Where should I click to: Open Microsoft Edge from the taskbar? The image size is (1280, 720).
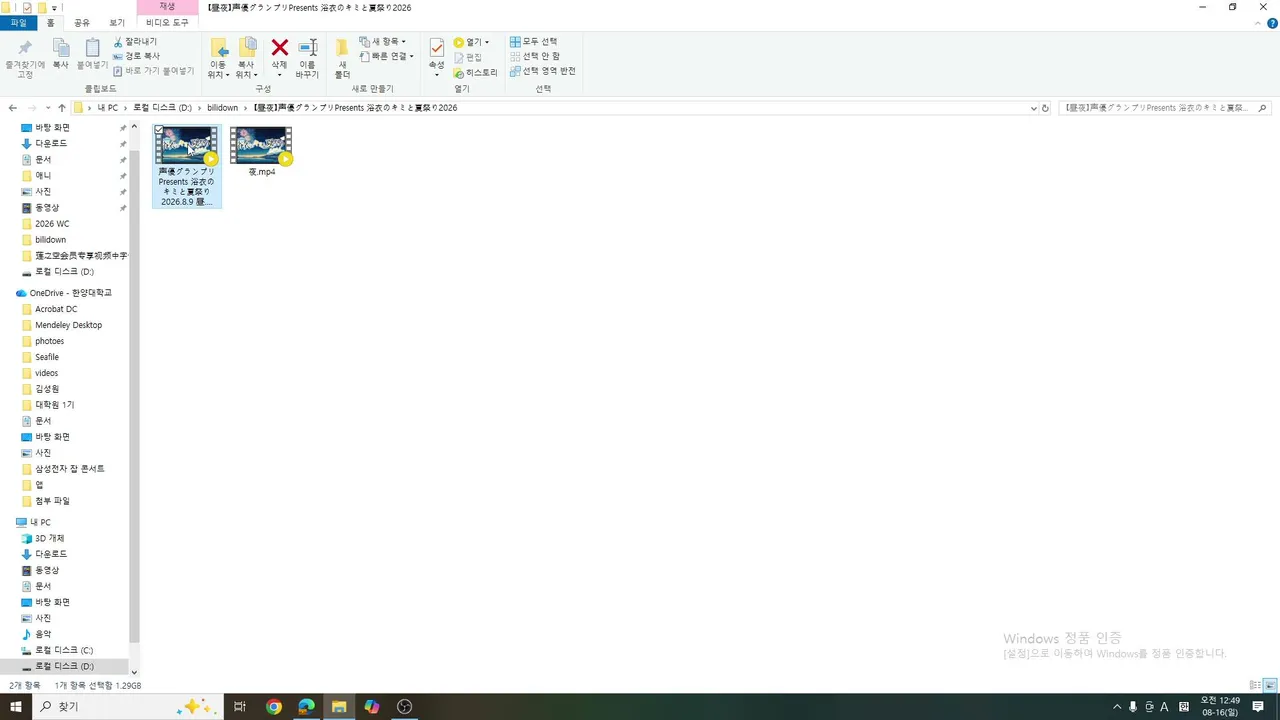pos(306,707)
